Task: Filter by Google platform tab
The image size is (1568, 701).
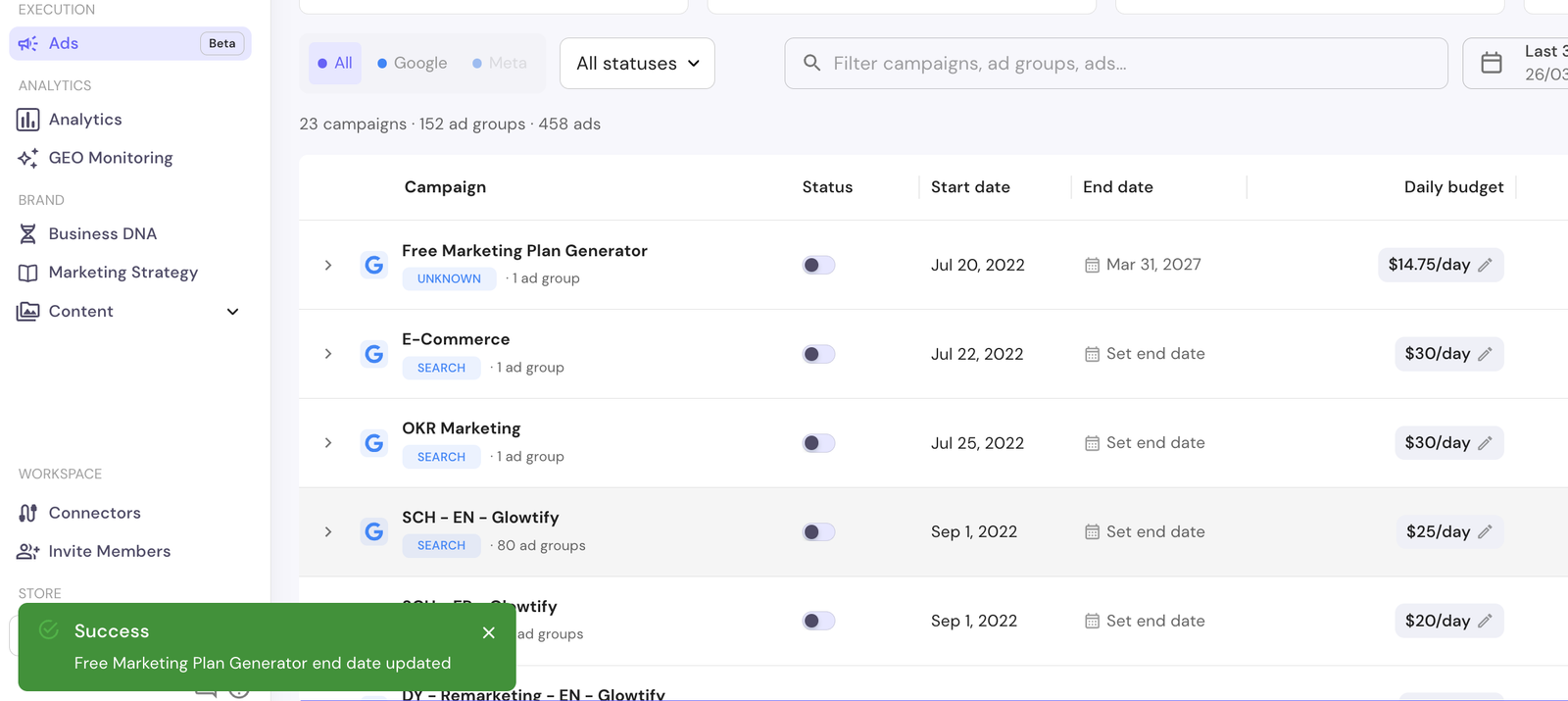Action: coord(413,63)
